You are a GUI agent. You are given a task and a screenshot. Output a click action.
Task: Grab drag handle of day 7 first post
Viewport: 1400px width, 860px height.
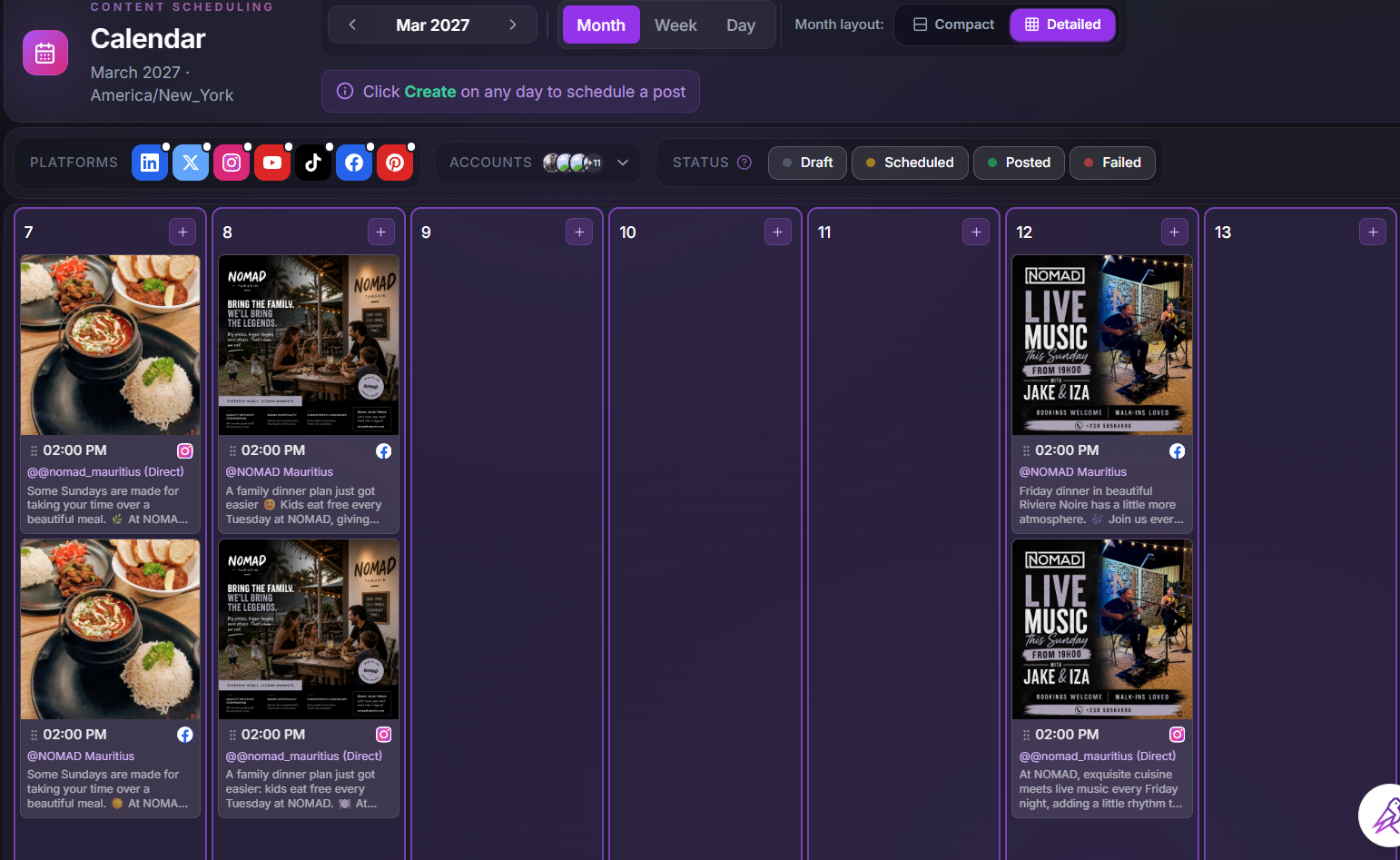click(34, 450)
